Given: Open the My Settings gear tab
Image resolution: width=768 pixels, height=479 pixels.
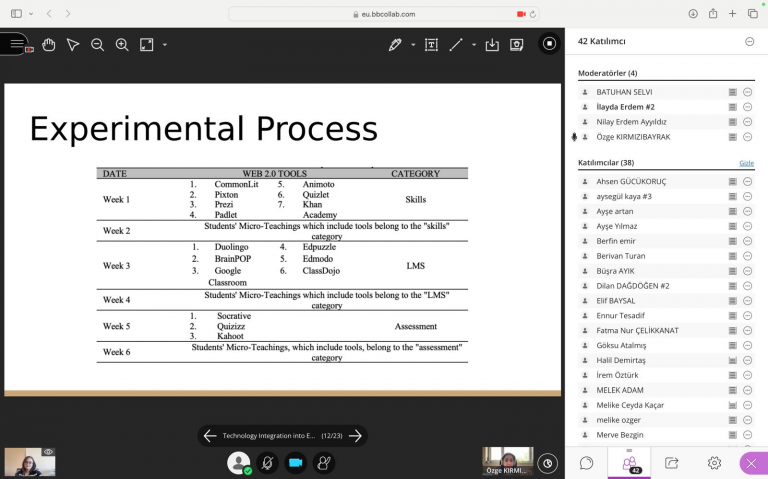Looking at the screenshot, I should (714, 462).
